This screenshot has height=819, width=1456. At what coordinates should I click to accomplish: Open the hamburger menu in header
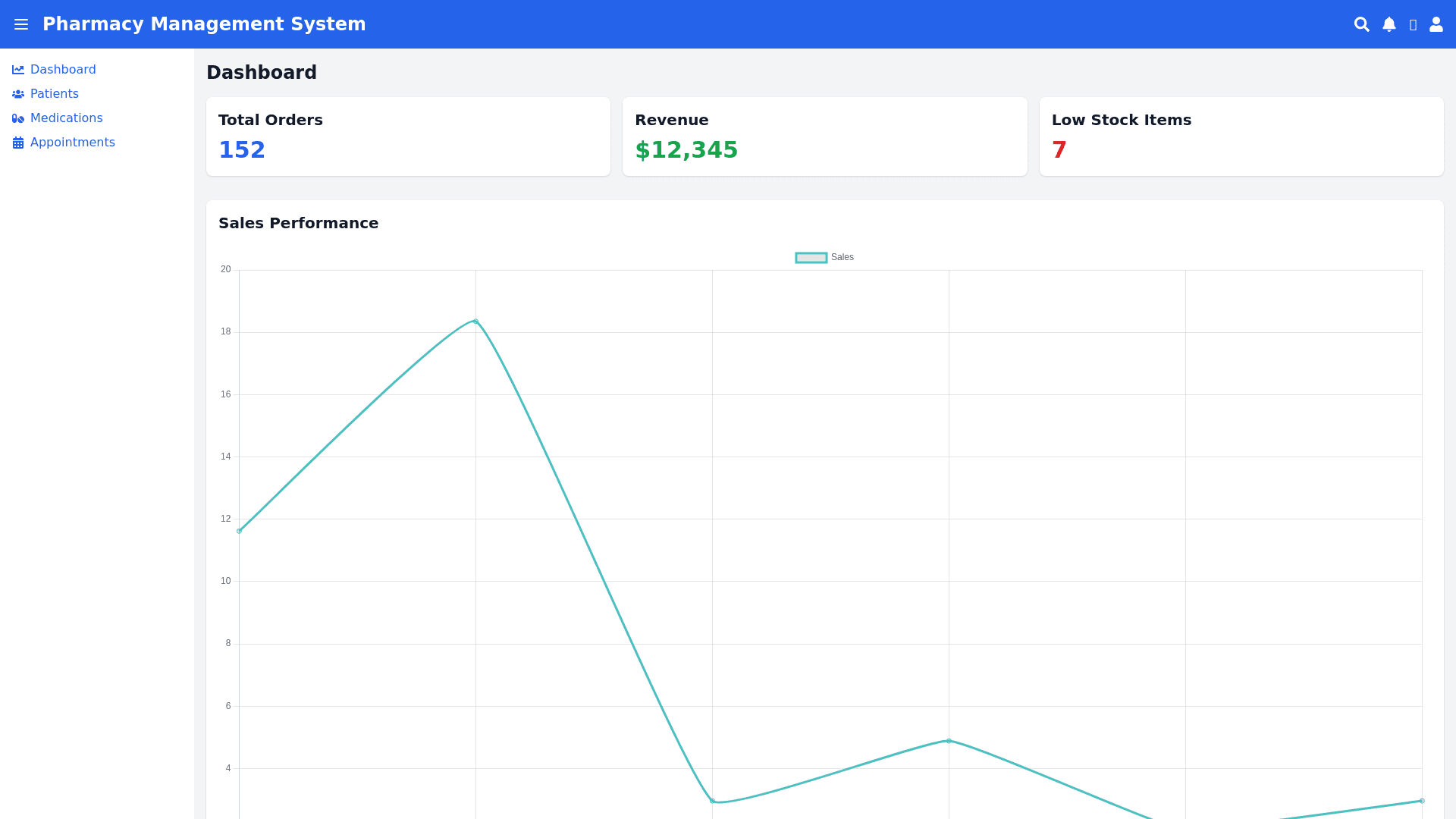click(x=21, y=24)
